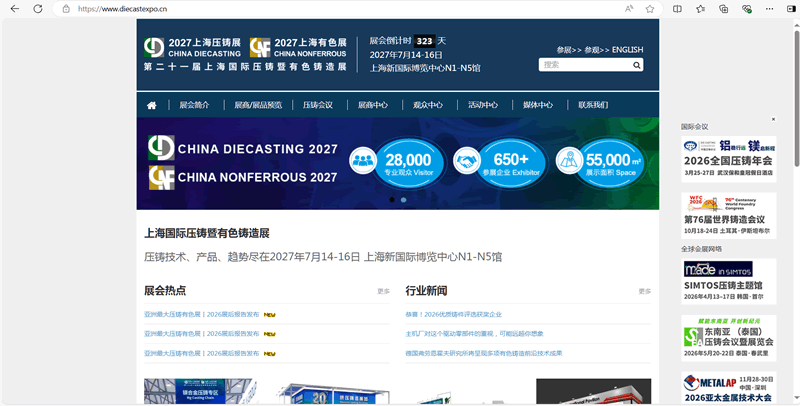Image resolution: width=800 pixels, height=406 pixels.
Task: Go to the site home icon in navigation
Action: (x=152, y=105)
